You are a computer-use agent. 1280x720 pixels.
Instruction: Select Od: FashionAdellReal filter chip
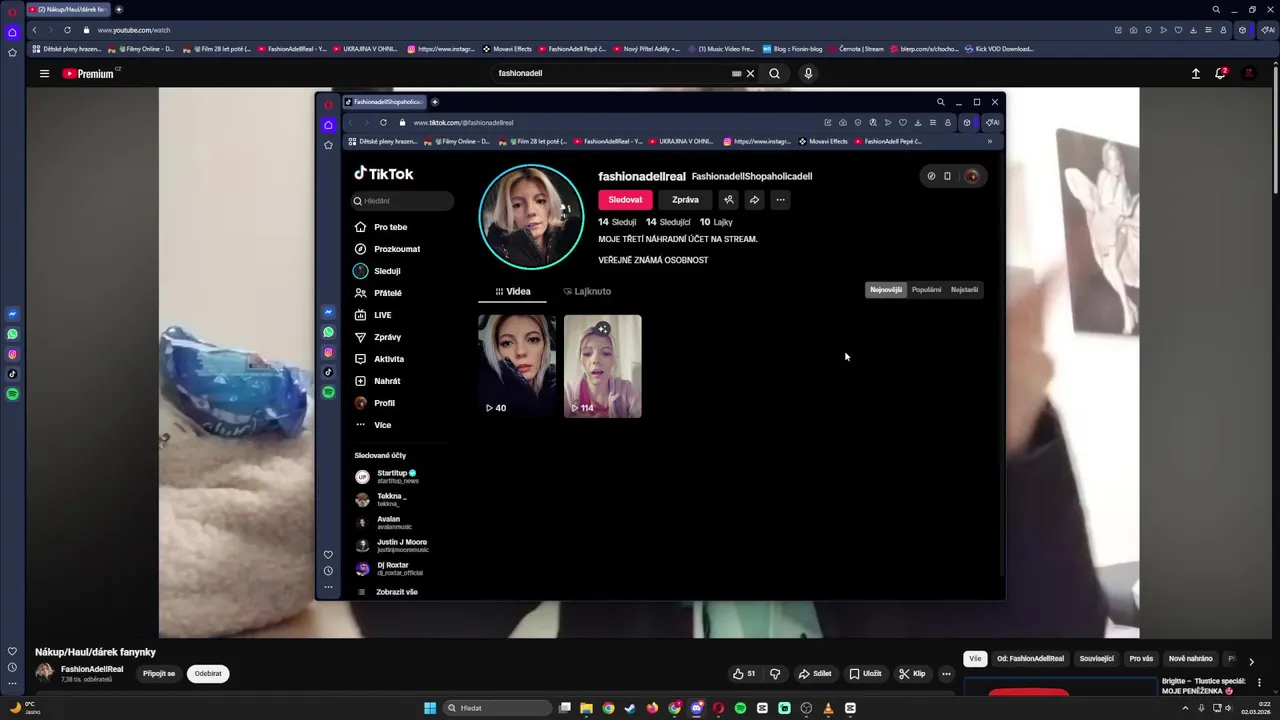point(1030,659)
